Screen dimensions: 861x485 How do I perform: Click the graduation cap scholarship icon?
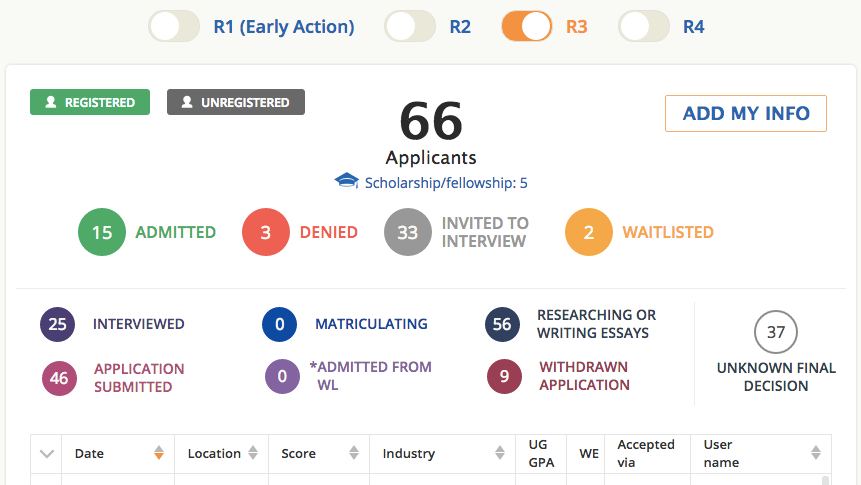coord(346,181)
